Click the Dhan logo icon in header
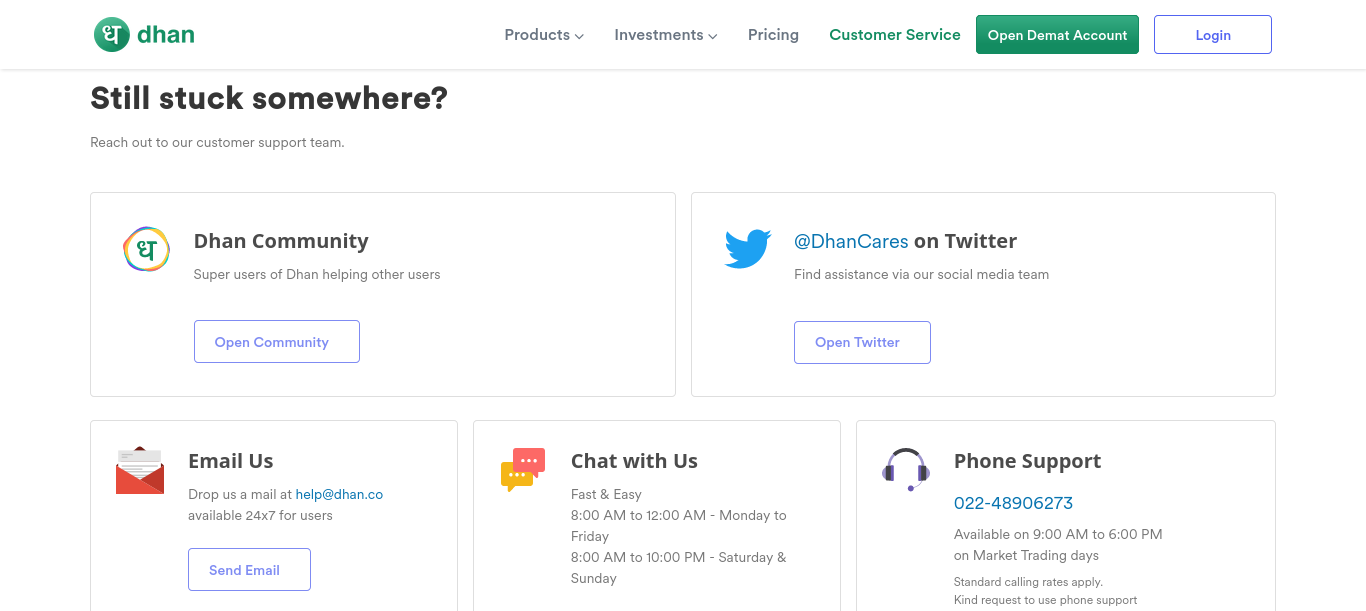 point(112,35)
